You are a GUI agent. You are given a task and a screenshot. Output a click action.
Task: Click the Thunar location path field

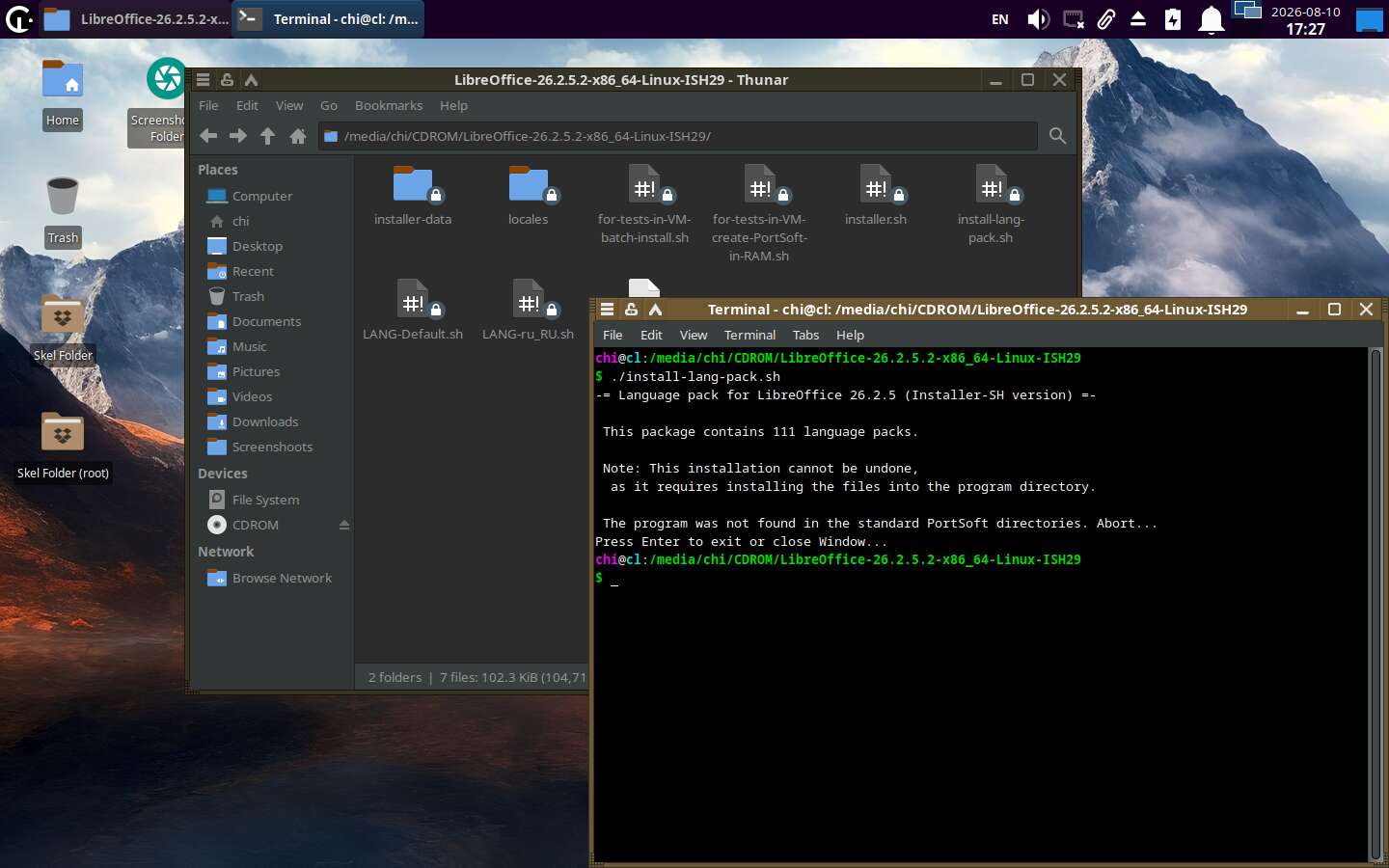678,136
